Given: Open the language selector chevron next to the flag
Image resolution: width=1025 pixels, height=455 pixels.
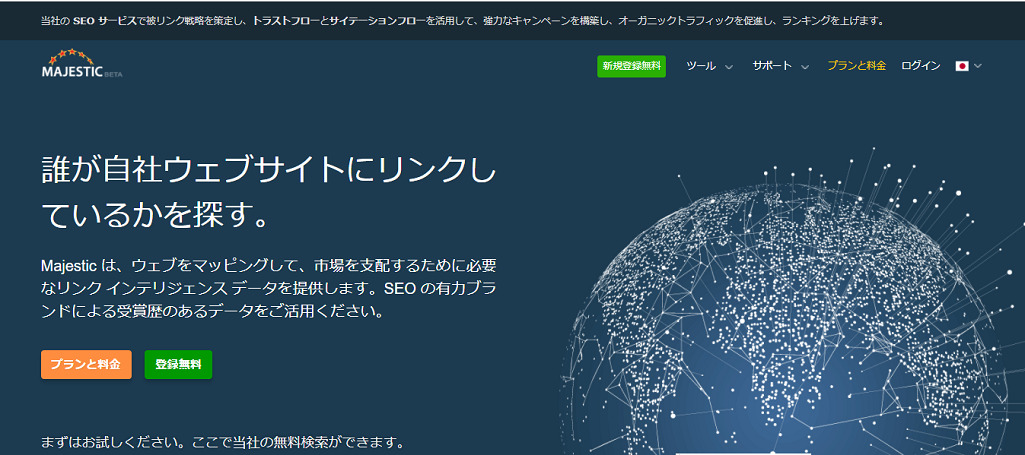Looking at the screenshot, I should click(x=978, y=67).
